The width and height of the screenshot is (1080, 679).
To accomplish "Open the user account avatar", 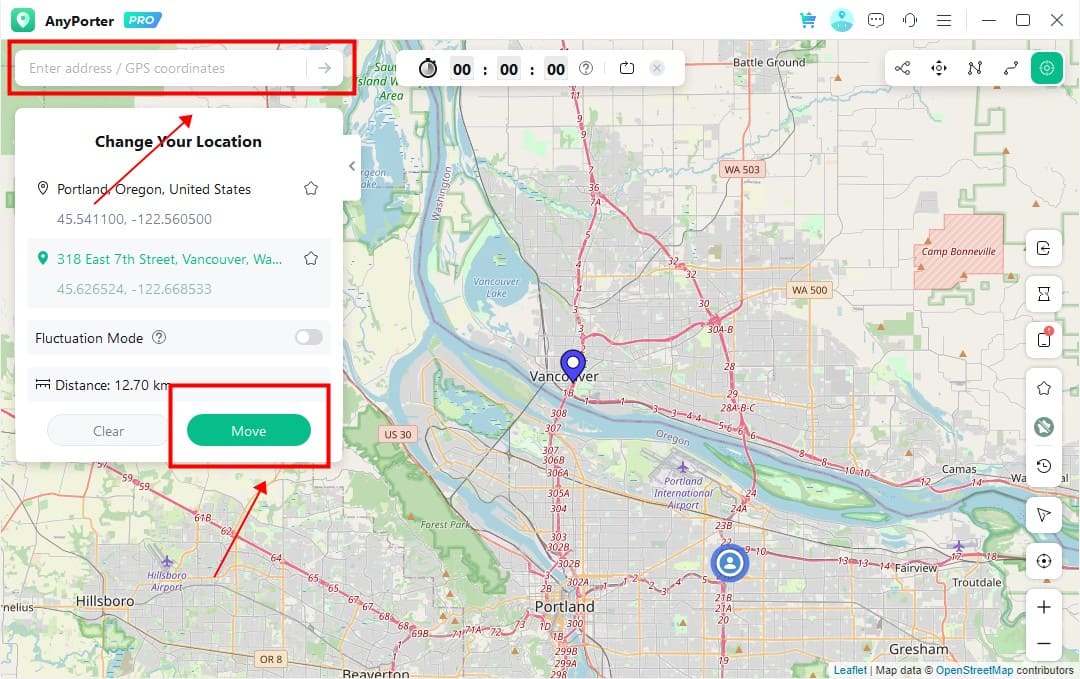I will [842, 20].
